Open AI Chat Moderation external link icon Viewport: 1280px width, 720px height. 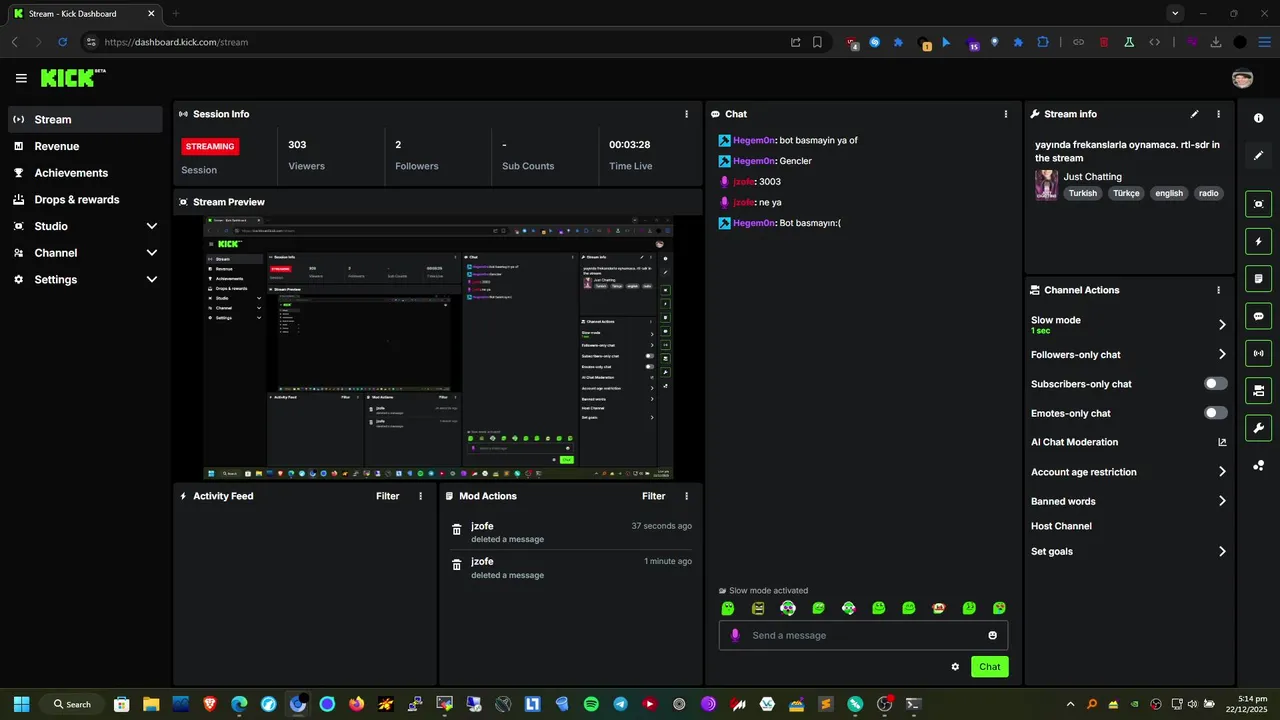1222,442
